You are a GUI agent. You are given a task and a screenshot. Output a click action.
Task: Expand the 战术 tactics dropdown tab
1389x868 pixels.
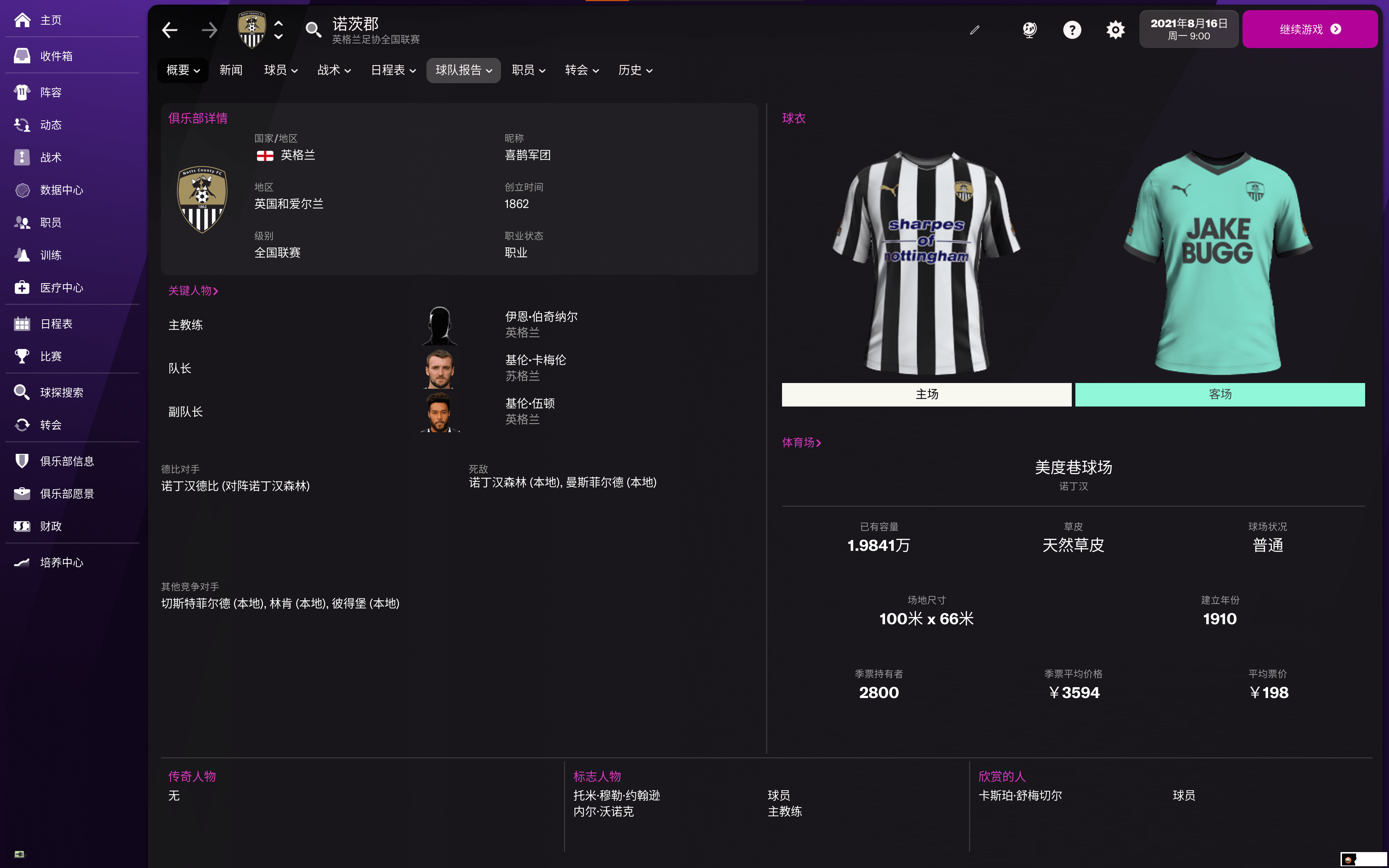point(334,70)
